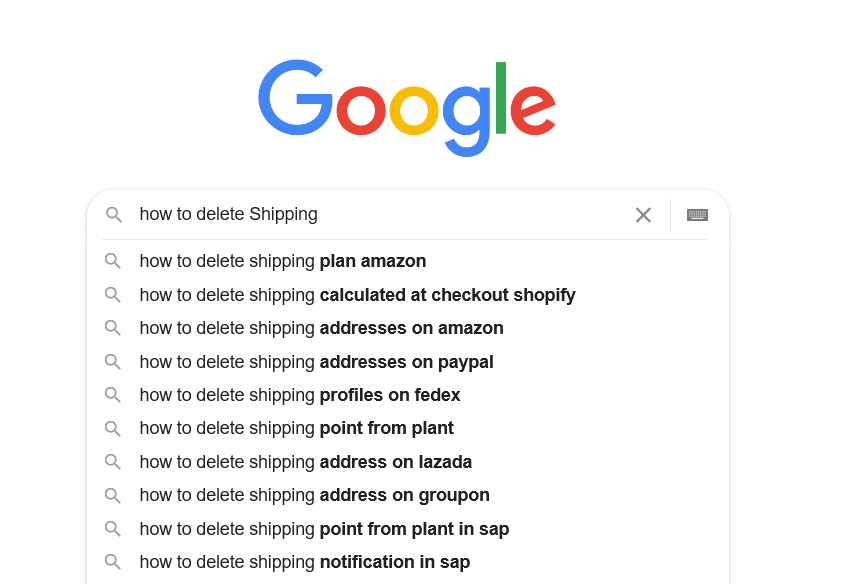Choose 'shipping profiles on fedex' suggestion

[300, 395]
